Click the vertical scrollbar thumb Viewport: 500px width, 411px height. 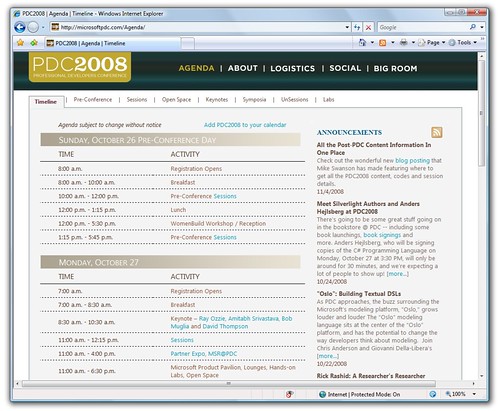tap(481, 113)
